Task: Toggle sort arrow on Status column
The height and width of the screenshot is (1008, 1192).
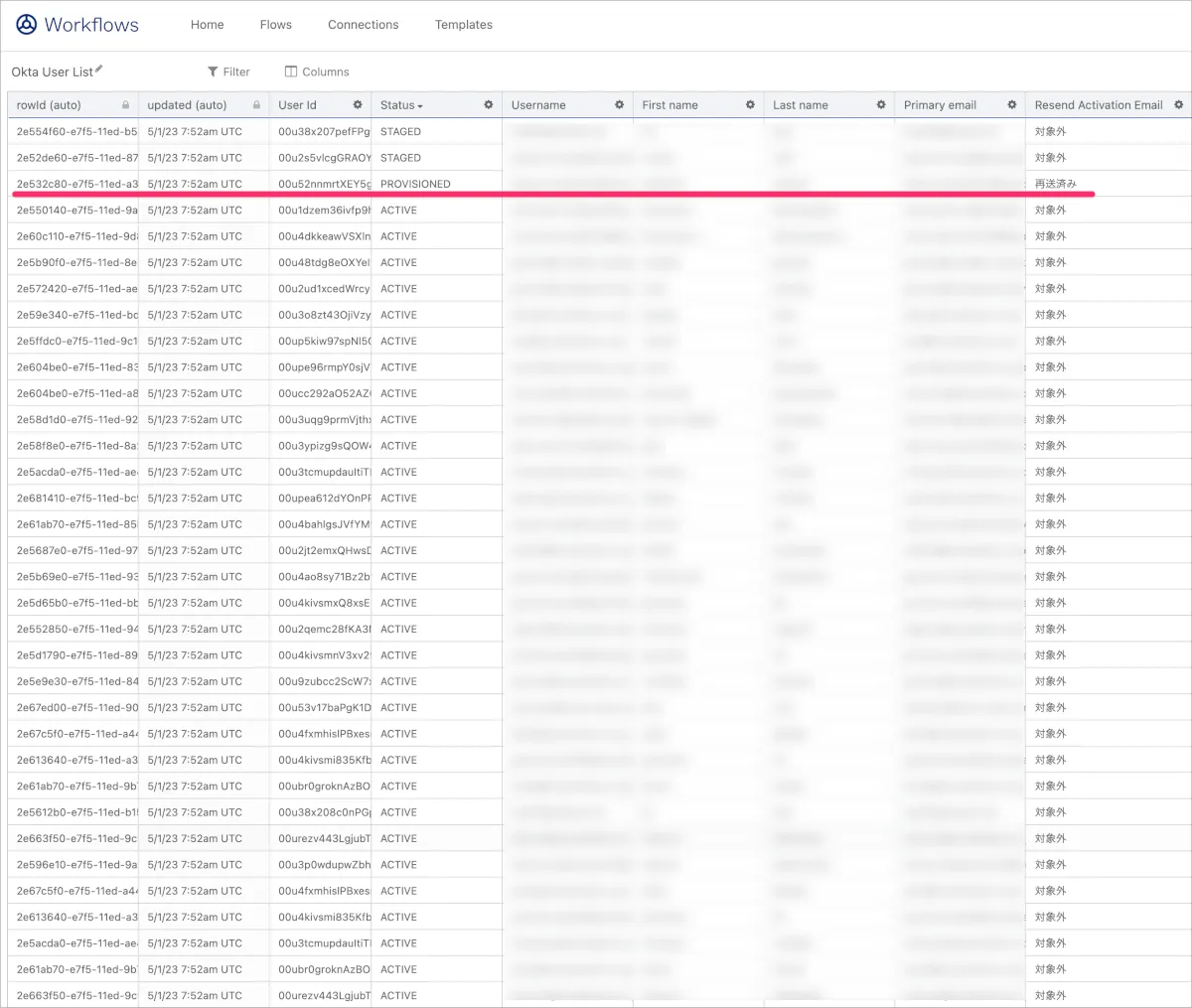Action: pyautogui.click(x=420, y=106)
